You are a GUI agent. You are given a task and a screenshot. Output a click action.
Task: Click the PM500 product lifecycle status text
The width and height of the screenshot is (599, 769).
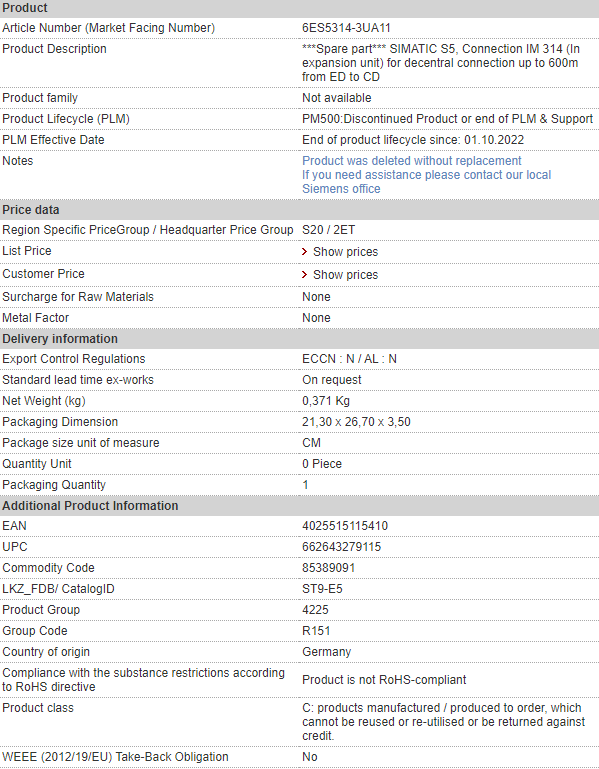447,119
